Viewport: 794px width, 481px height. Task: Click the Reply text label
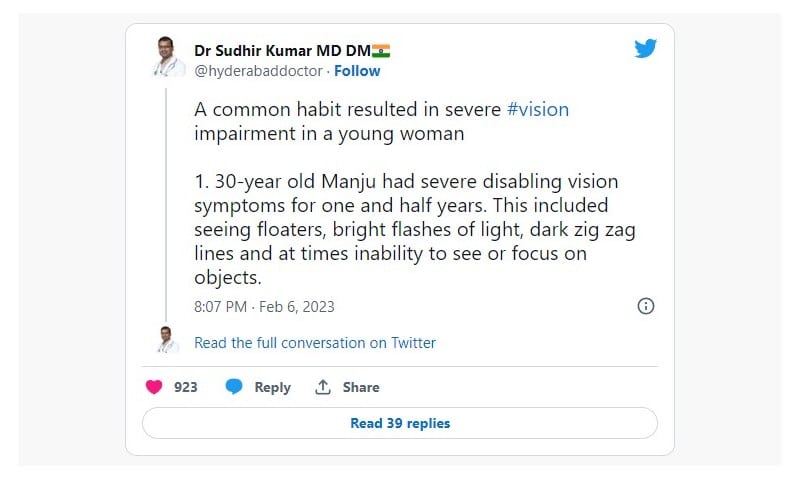272,387
